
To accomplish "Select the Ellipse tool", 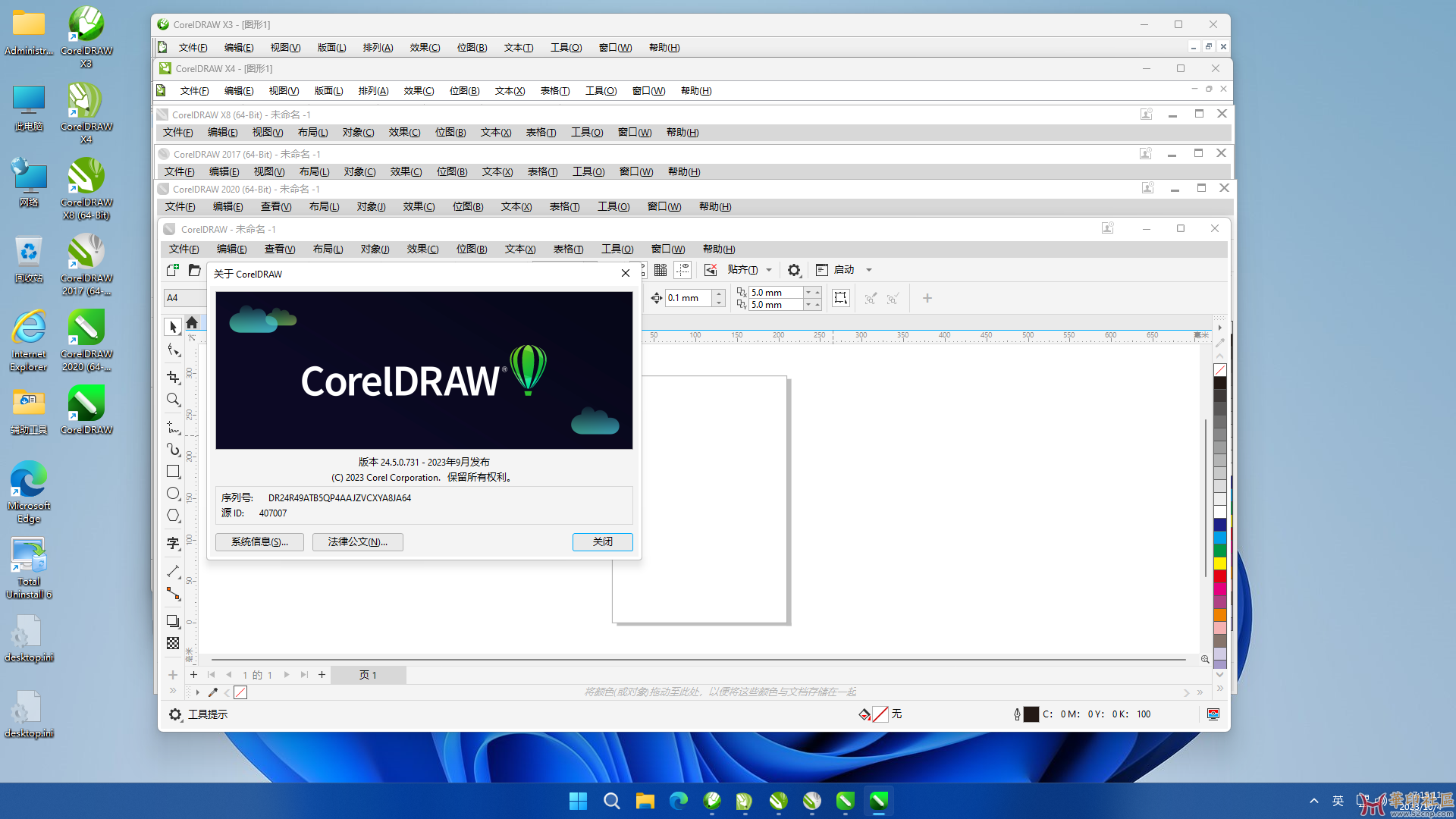I will pos(173,494).
